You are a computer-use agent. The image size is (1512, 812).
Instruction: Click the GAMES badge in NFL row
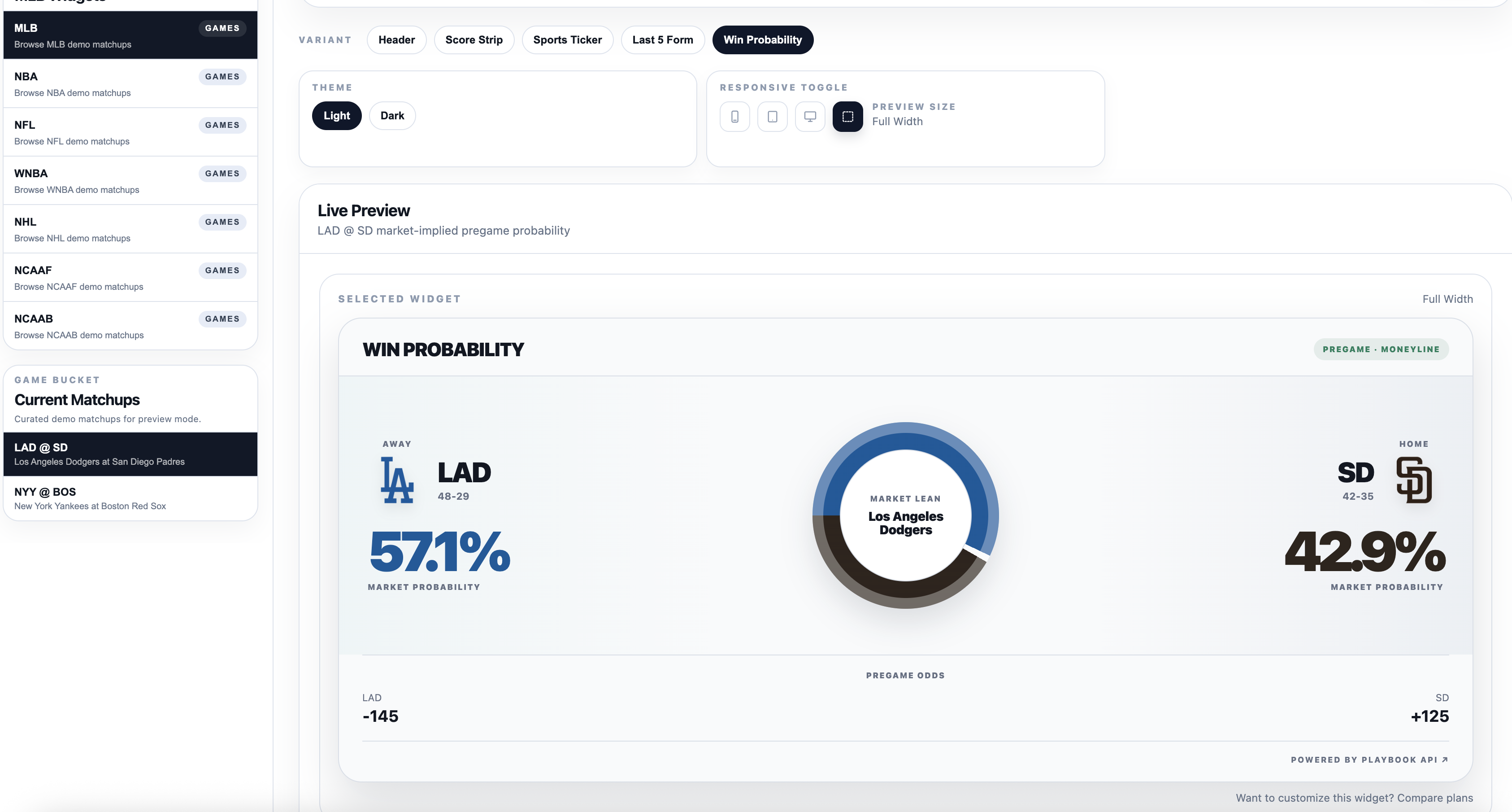tap(222, 125)
